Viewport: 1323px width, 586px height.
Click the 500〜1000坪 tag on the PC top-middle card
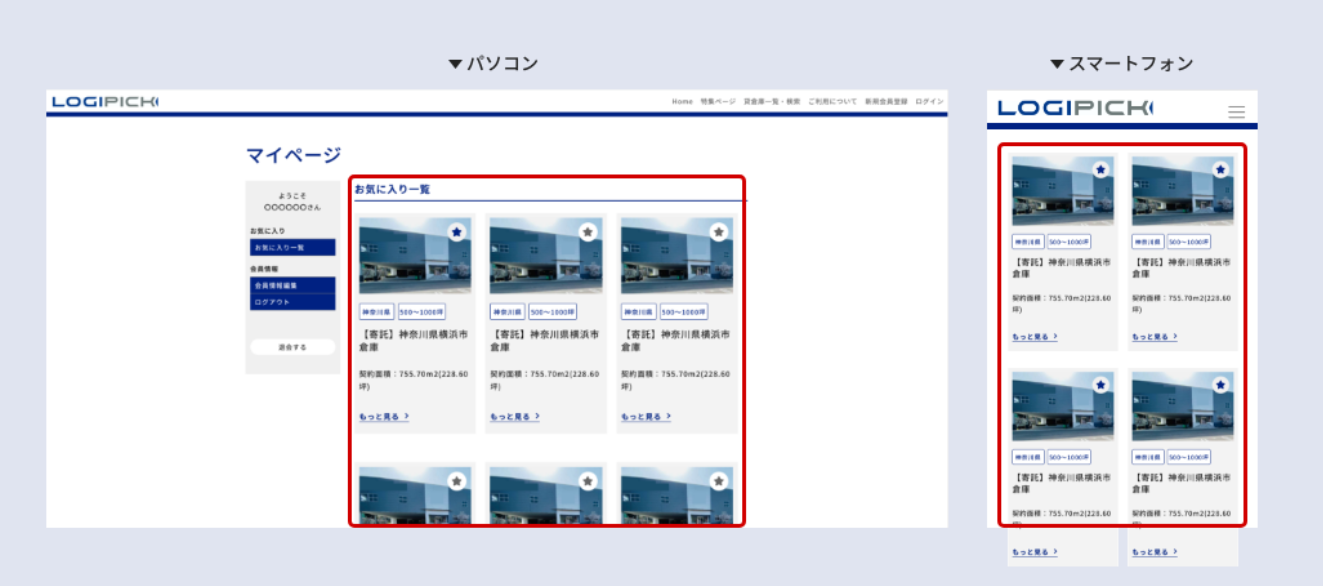click(553, 312)
